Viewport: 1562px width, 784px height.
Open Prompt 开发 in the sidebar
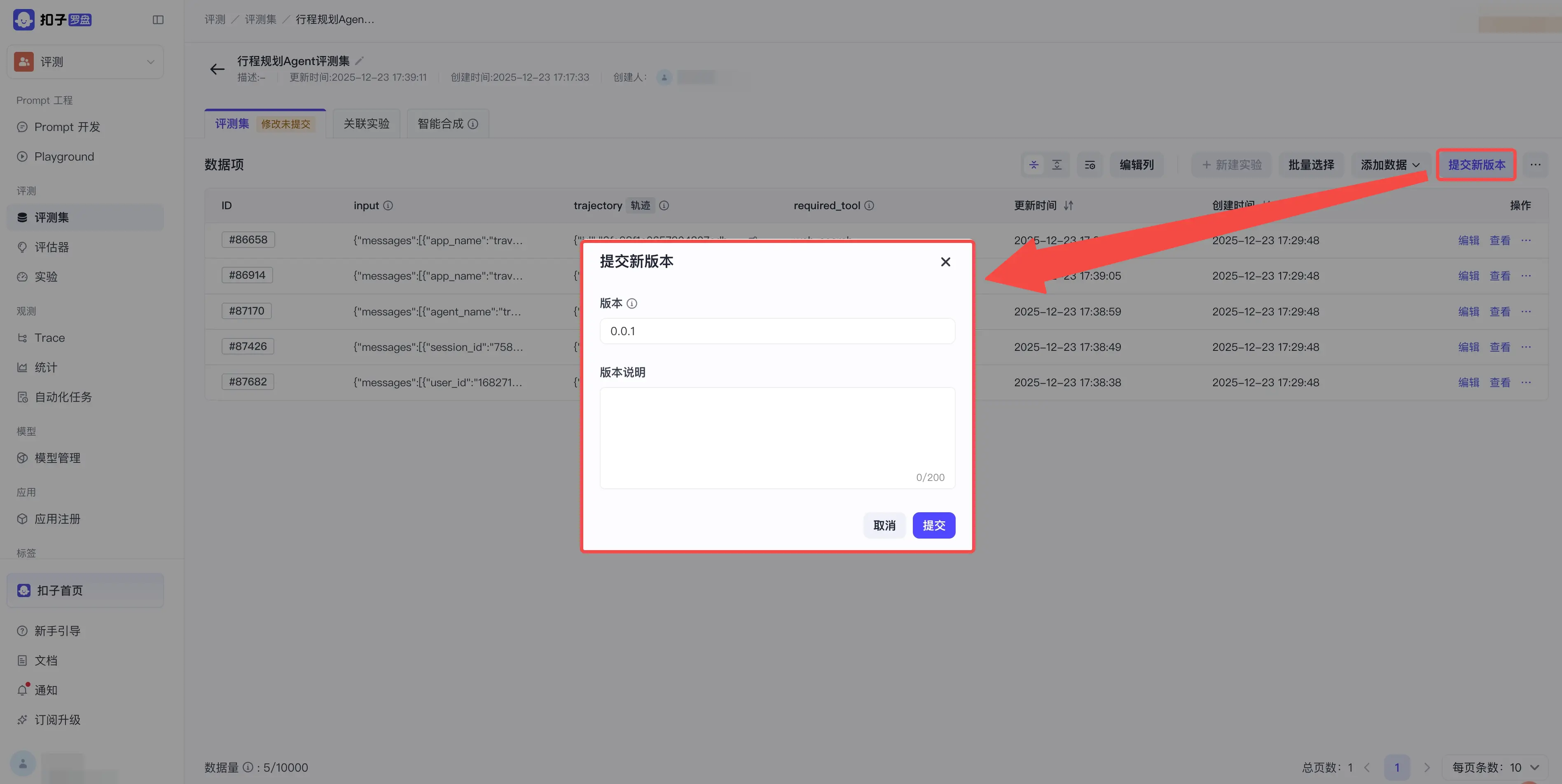point(85,127)
